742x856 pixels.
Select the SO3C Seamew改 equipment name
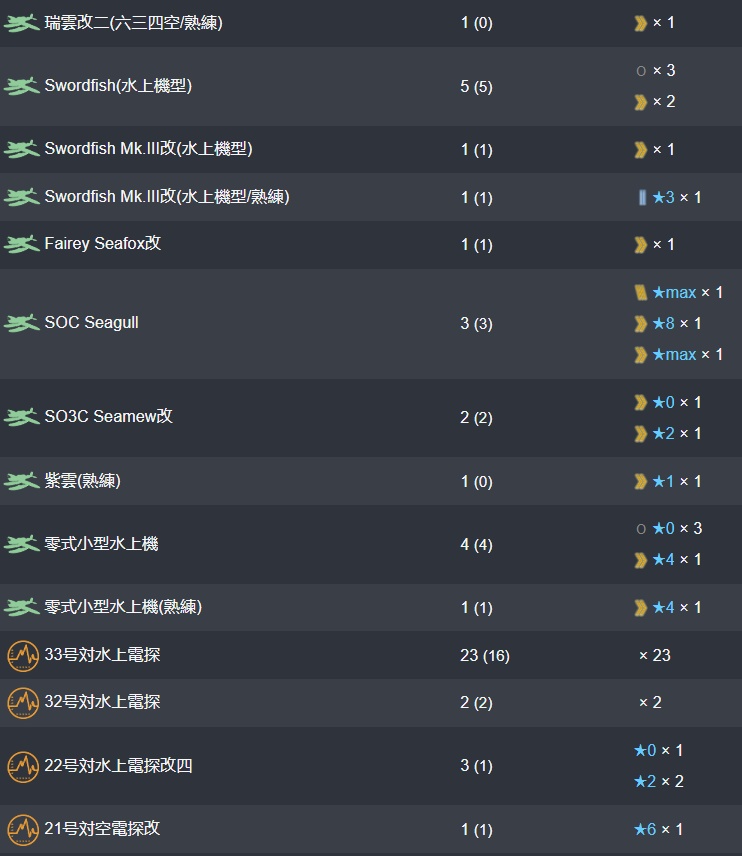pos(108,417)
